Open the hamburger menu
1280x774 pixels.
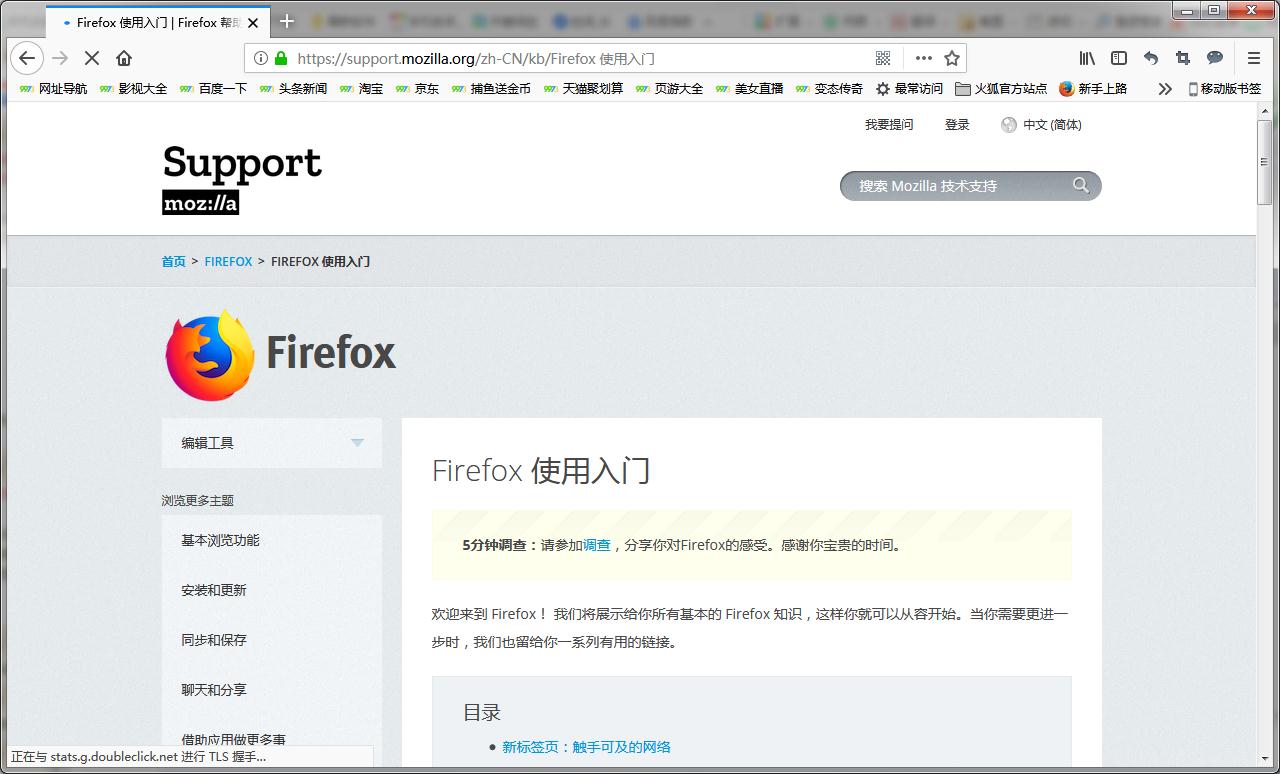point(1253,58)
